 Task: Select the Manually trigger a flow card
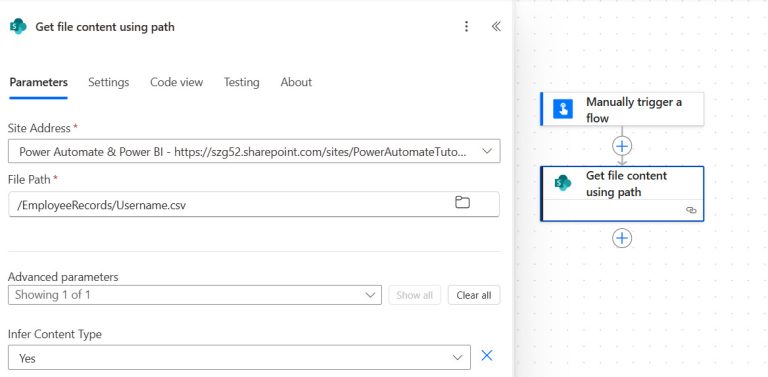[622, 109]
